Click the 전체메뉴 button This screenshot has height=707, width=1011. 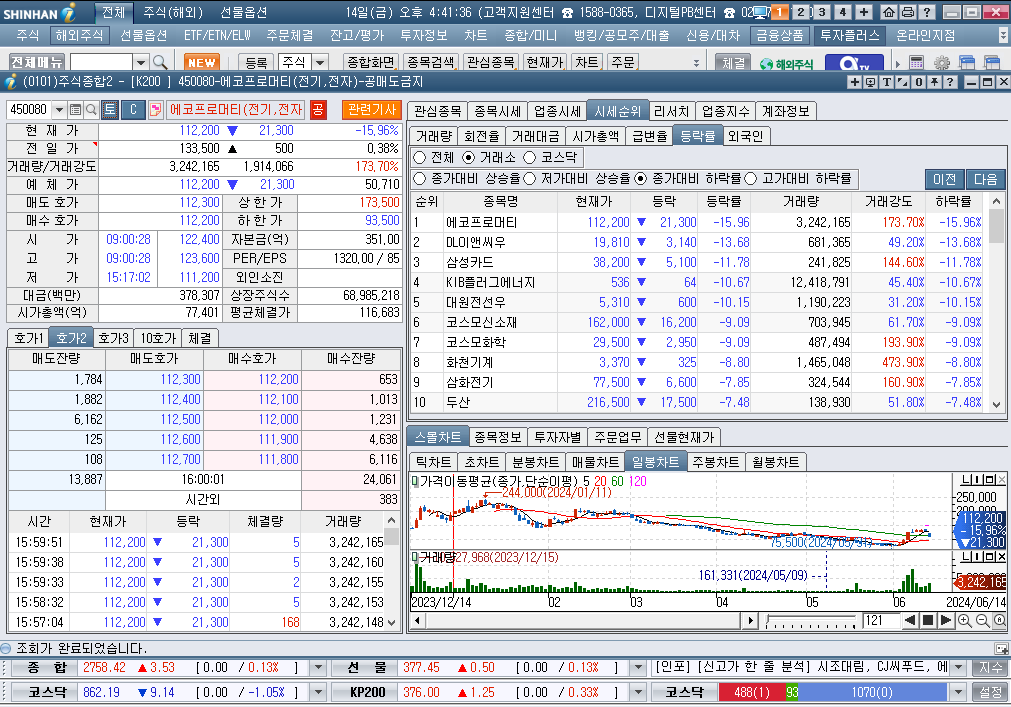(37, 62)
